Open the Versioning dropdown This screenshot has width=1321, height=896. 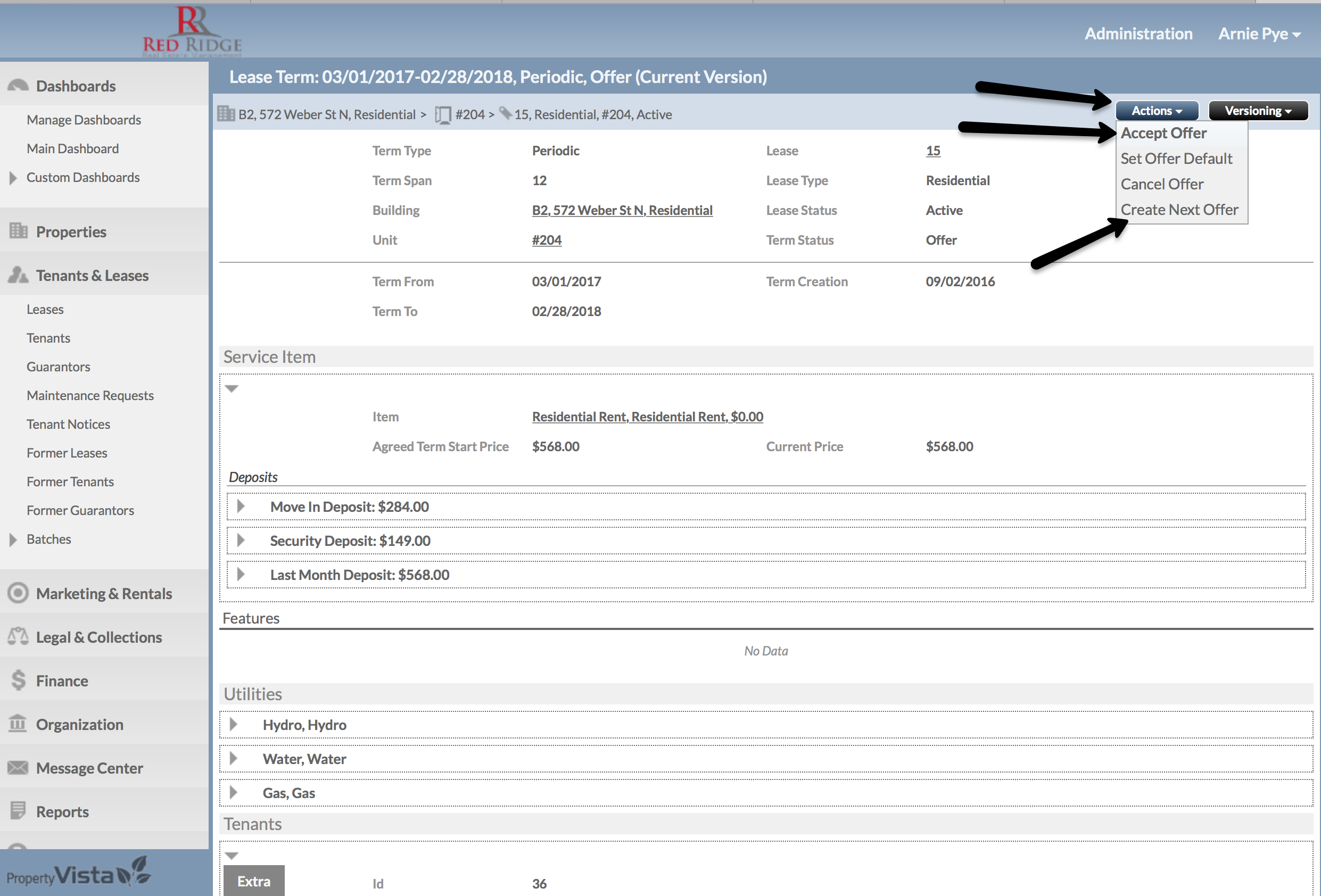coord(1257,111)
